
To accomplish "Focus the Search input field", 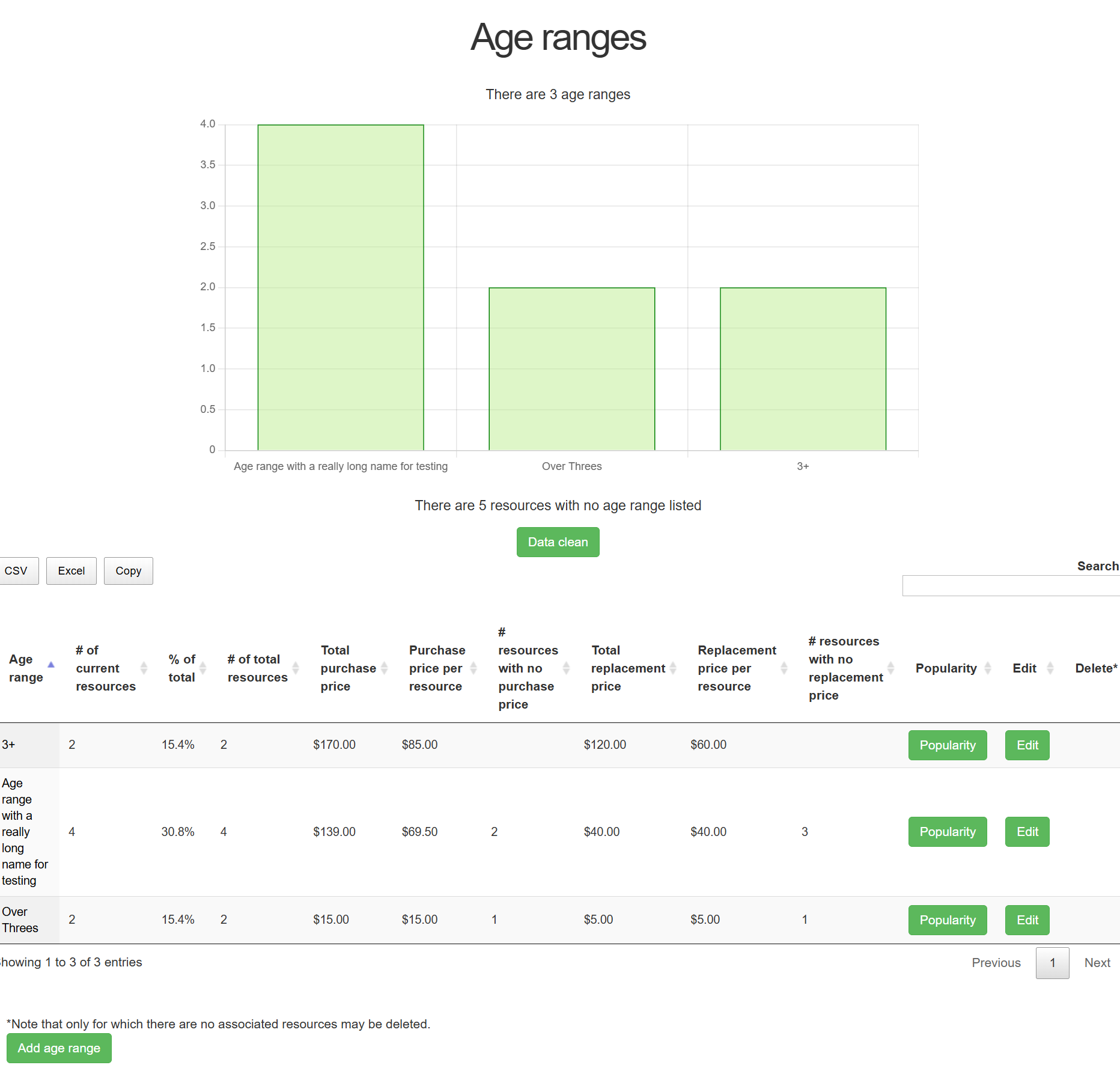I will (x=1011, y=586).
